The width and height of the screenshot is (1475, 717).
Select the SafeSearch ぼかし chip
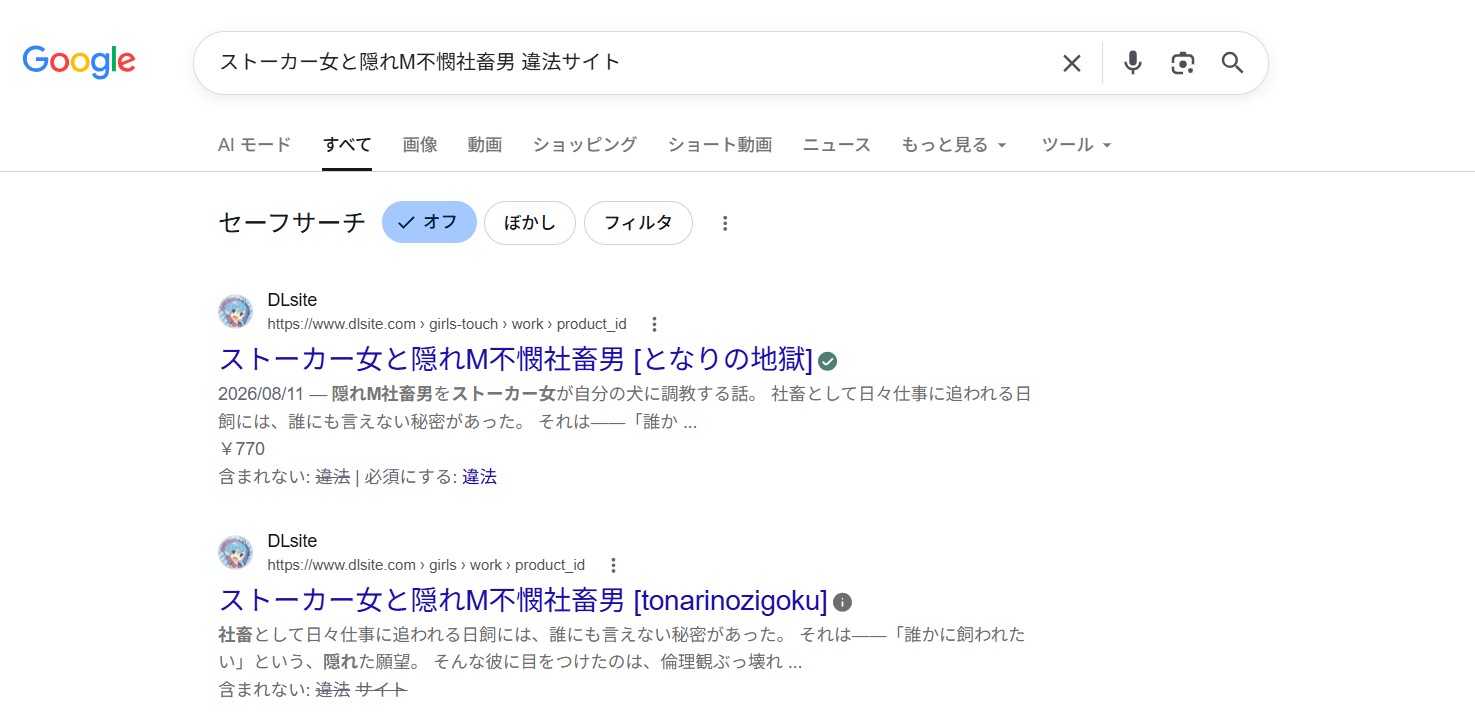(x=530, y=222)
